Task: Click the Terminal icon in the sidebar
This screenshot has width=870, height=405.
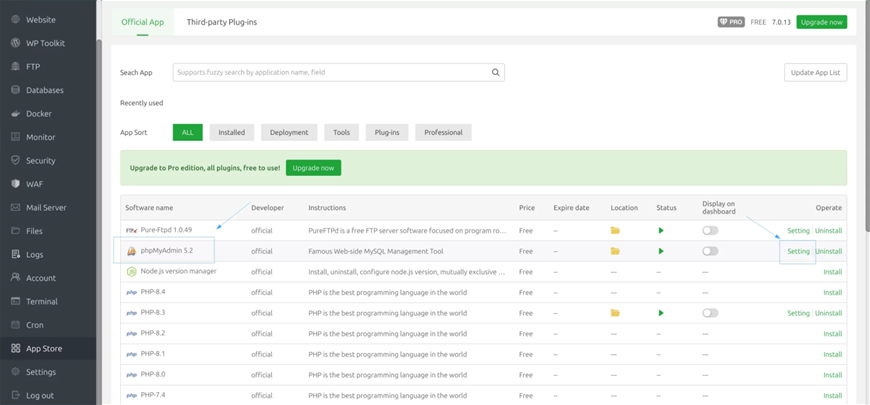Action: (x=16, y=301)
